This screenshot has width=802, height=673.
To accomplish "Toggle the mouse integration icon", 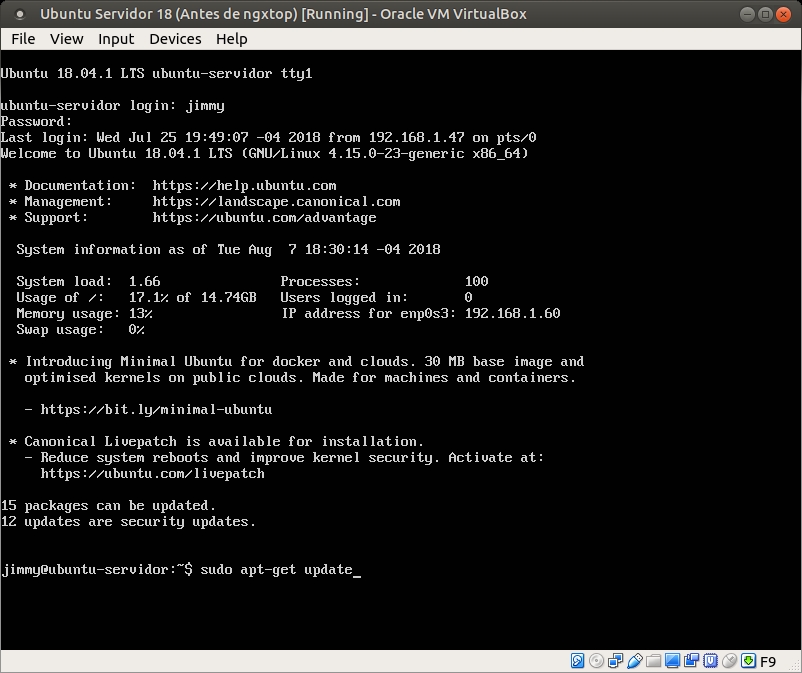I will tap(729, 661).
